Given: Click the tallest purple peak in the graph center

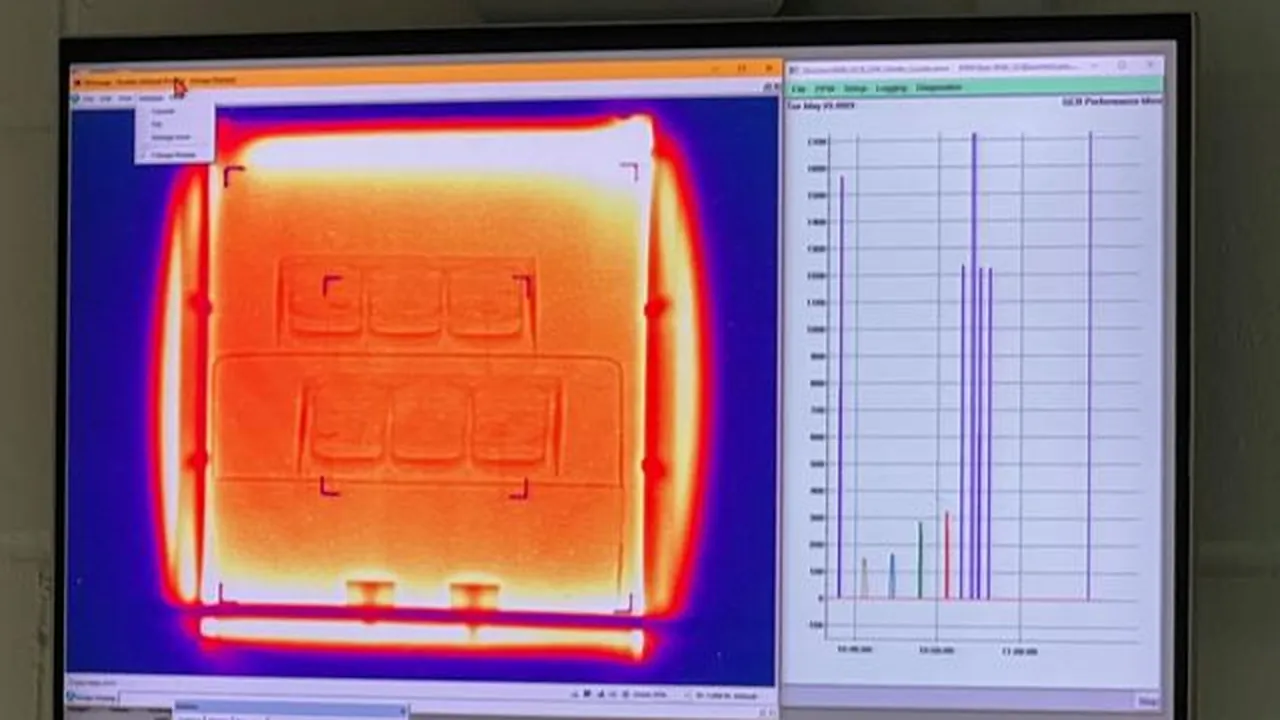Looking at the screenshot, I should point(974,366).
